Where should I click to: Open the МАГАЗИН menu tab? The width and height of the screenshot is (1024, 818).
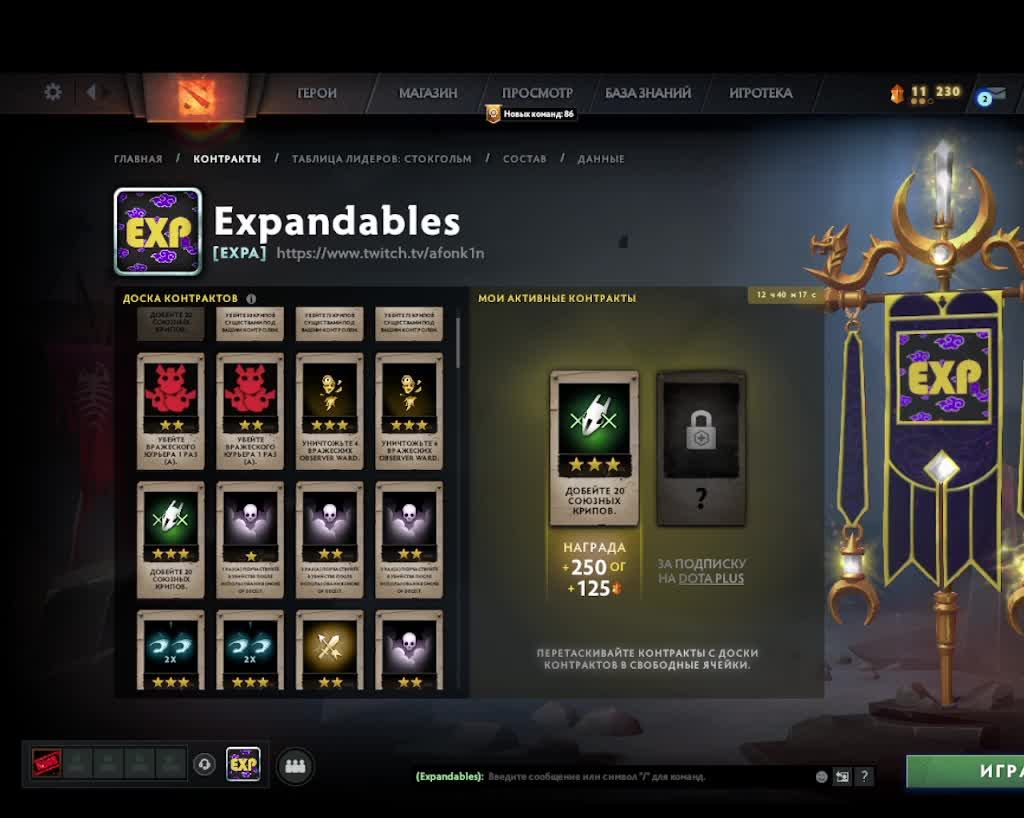tap(428, 93)
